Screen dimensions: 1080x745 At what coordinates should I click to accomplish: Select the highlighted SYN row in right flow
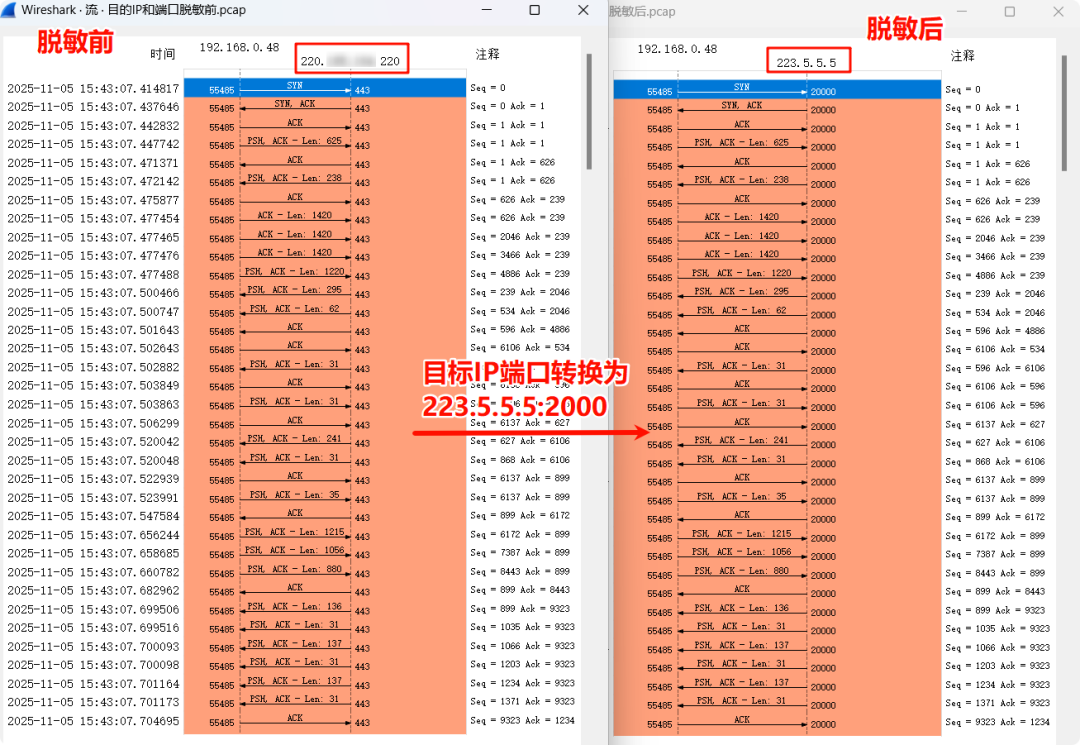point(777,90)
